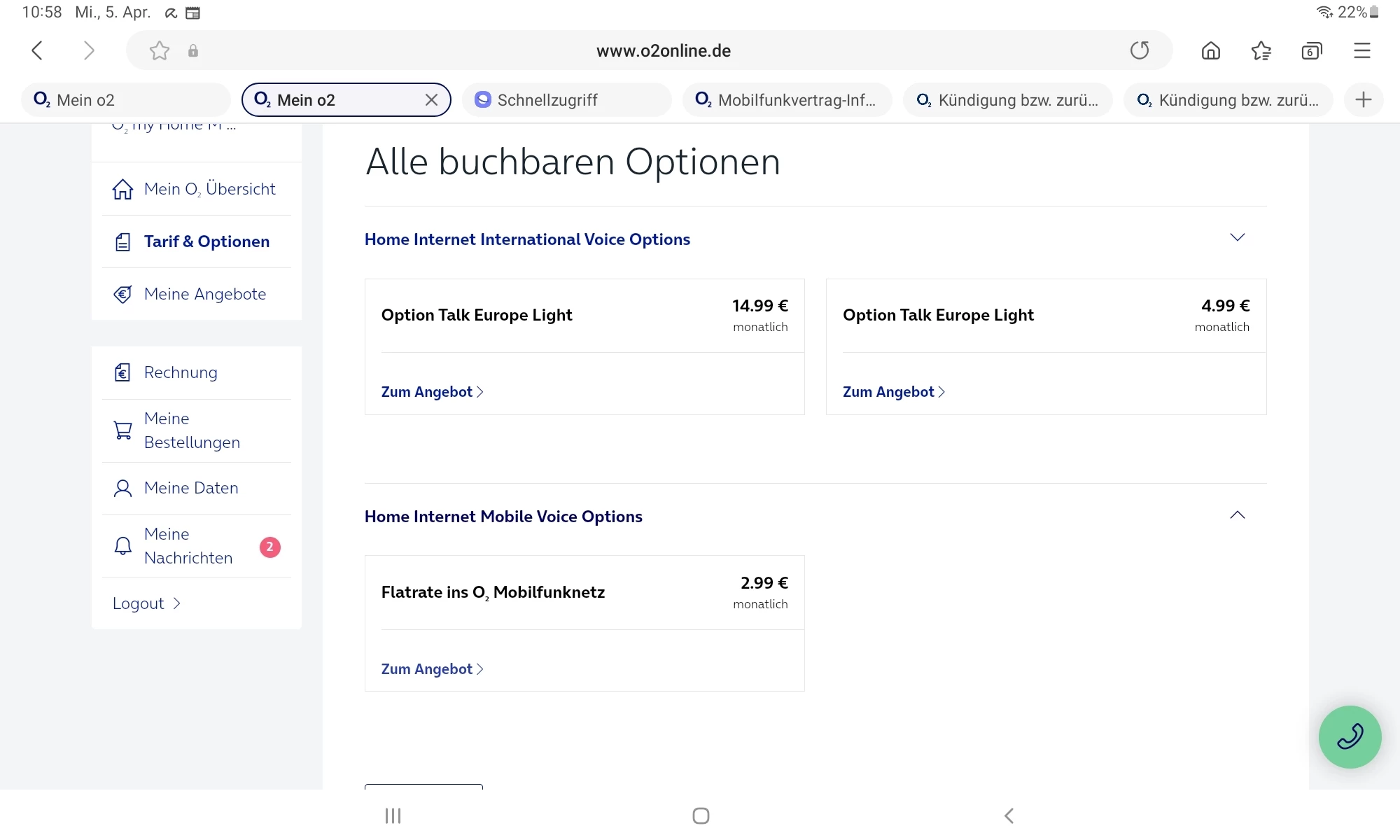Collapse Home Internet International Voice Options
This screenshot has height=840, width=1400.
click(1237, 238)
